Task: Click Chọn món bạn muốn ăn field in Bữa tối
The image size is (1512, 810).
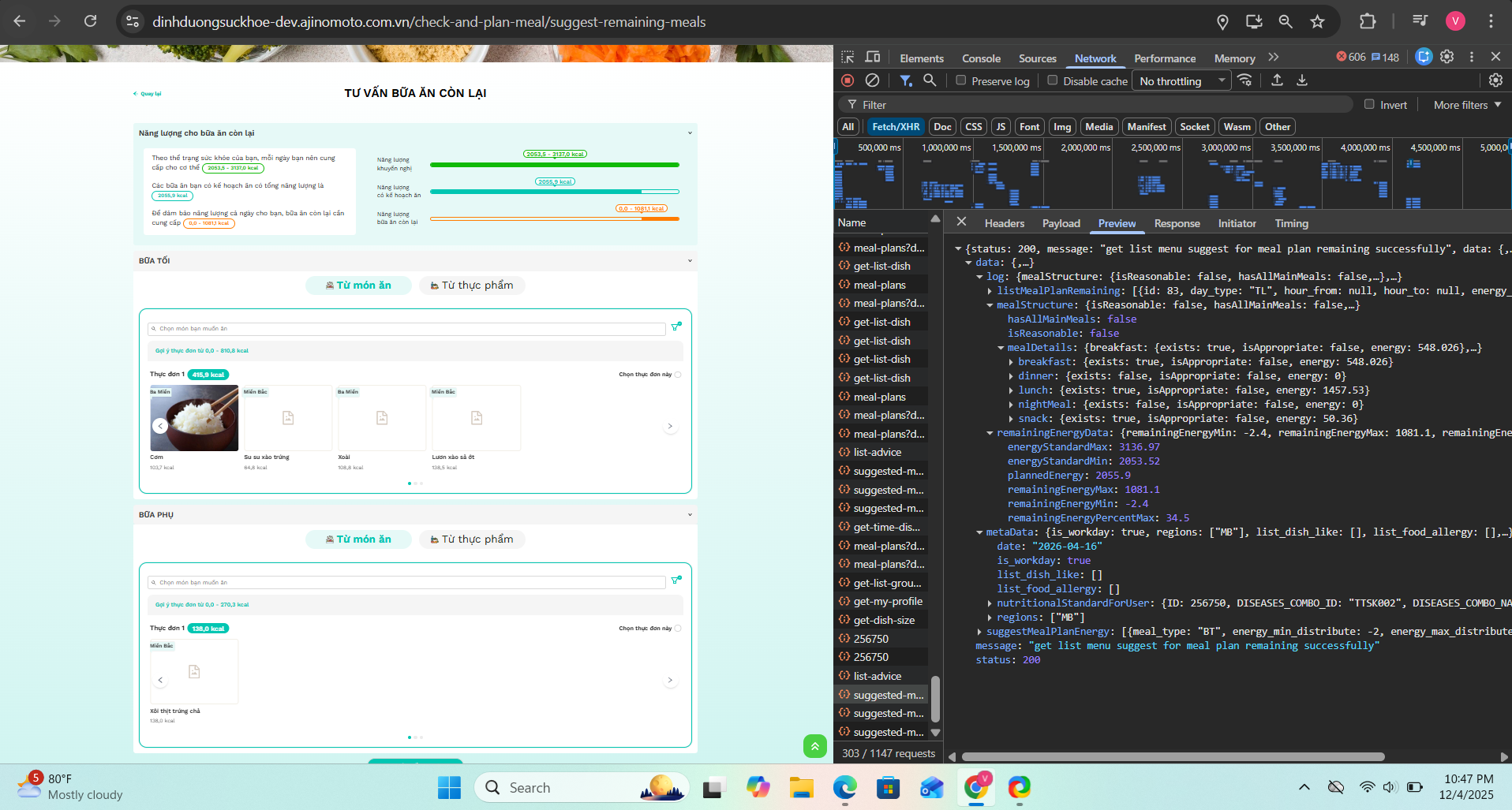Action: 406,329
